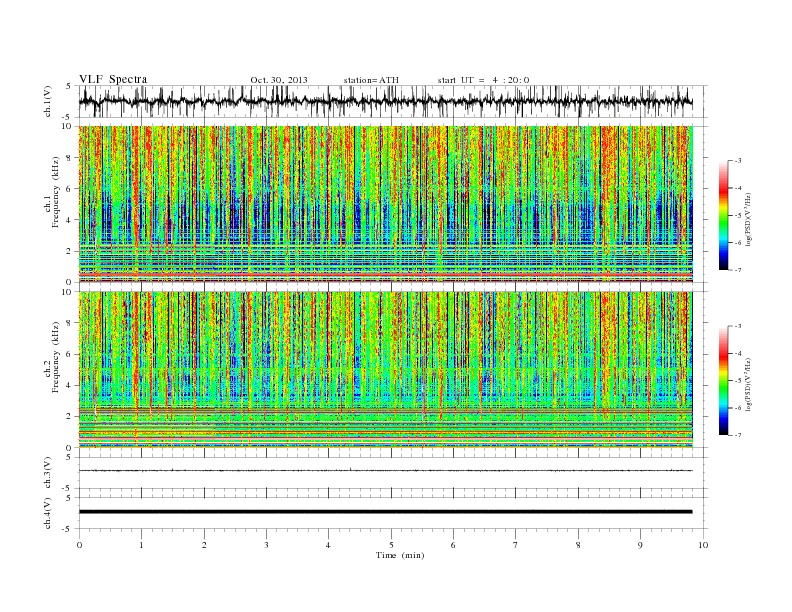The width and height of the screenshot is (792, 612).
Task: Click the "8" tick label on Time axis
Action: point(578,545)
